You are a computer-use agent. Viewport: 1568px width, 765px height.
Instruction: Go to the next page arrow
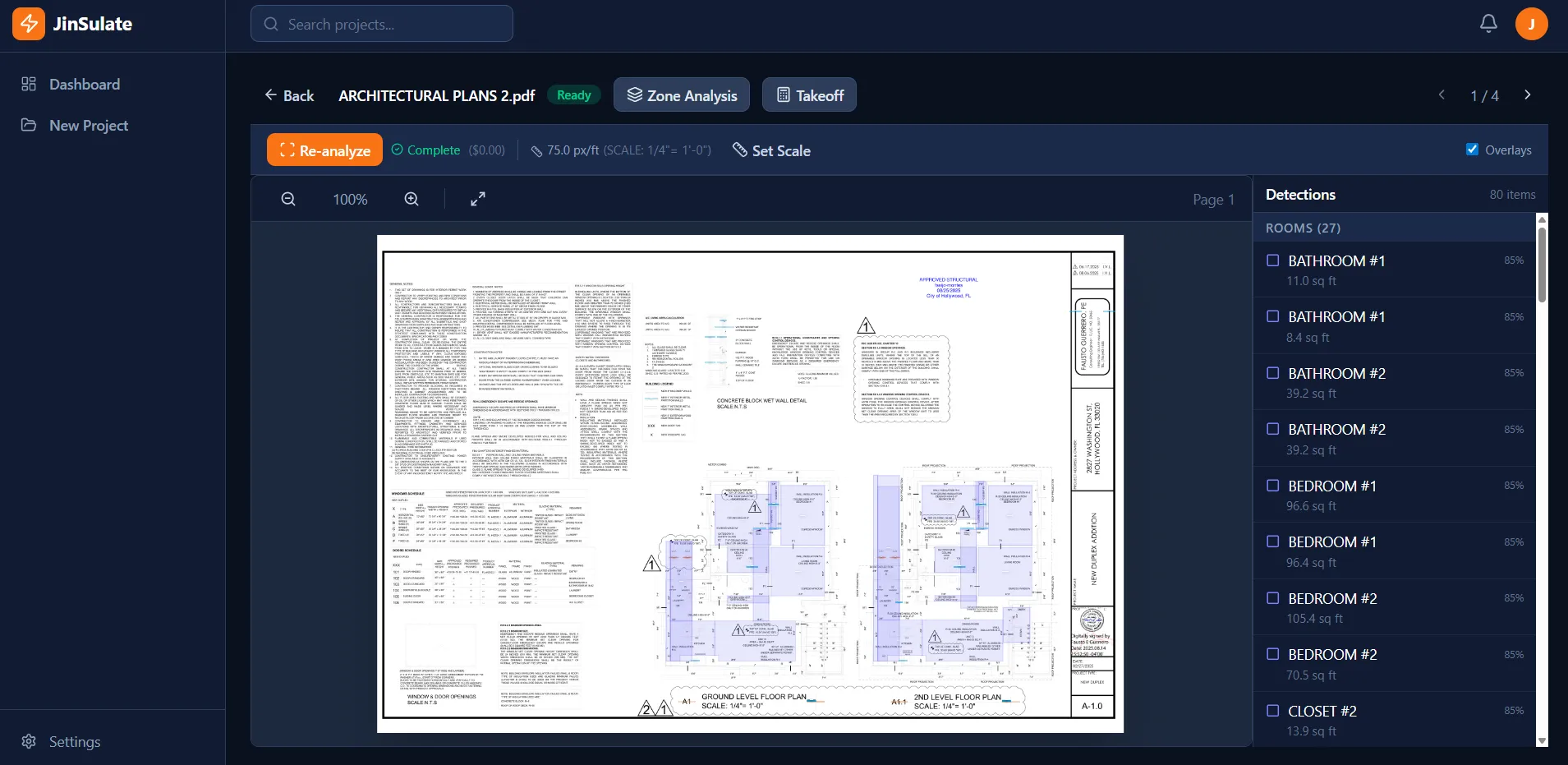click(1527, 95)
